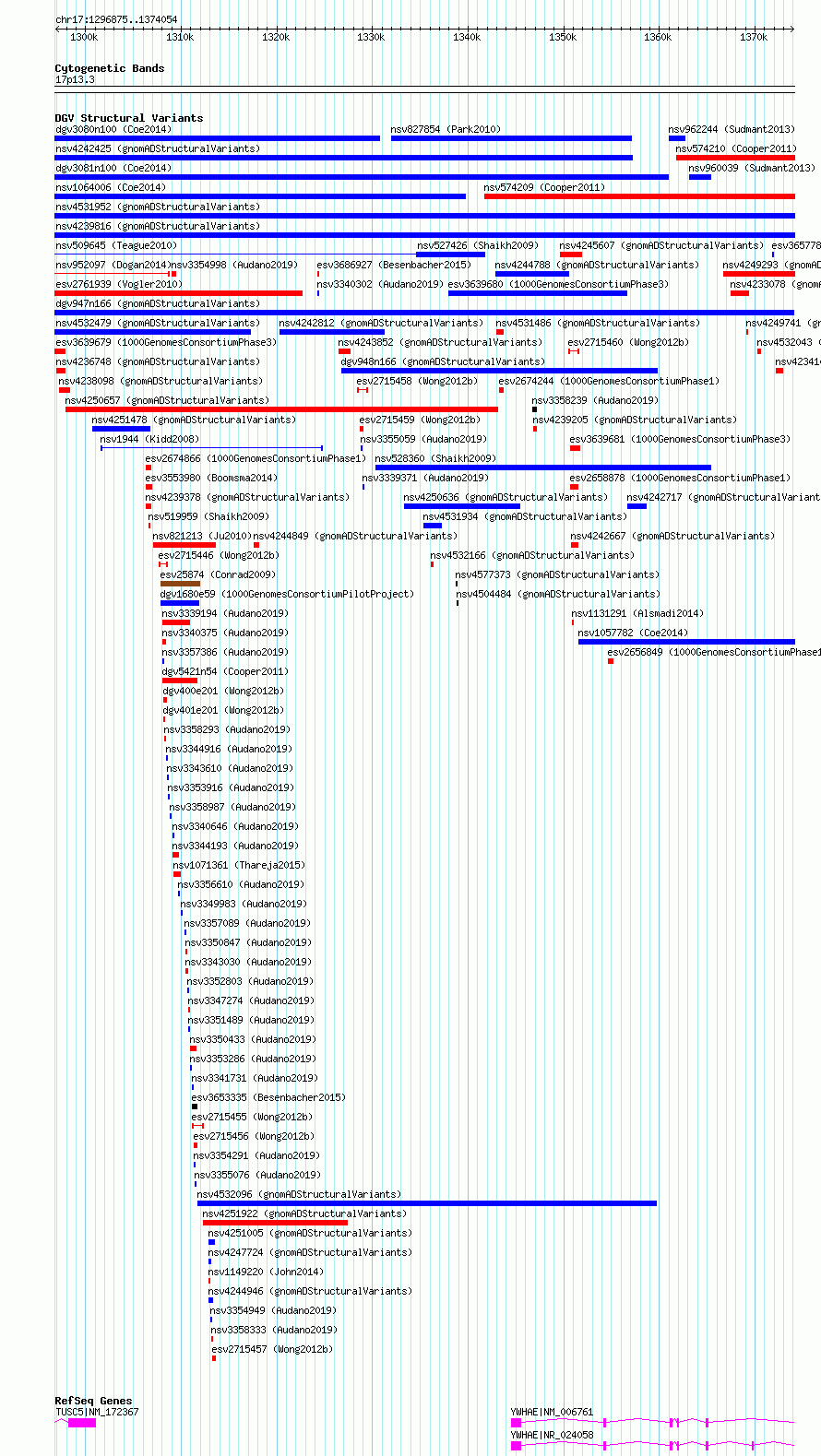The height and width of the screenshot is (1456, 821).
Task: Click nsv1944 (Kidd2008) label
Action: 149,439
